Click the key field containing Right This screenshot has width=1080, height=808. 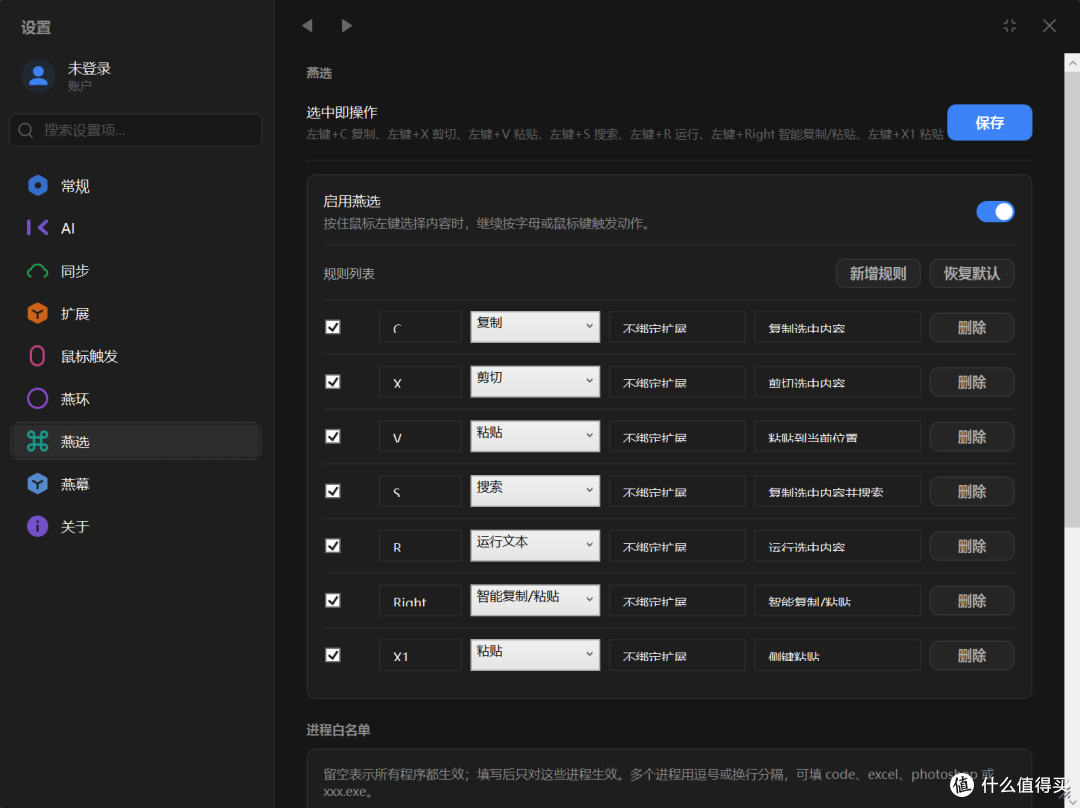pos(420,601)
